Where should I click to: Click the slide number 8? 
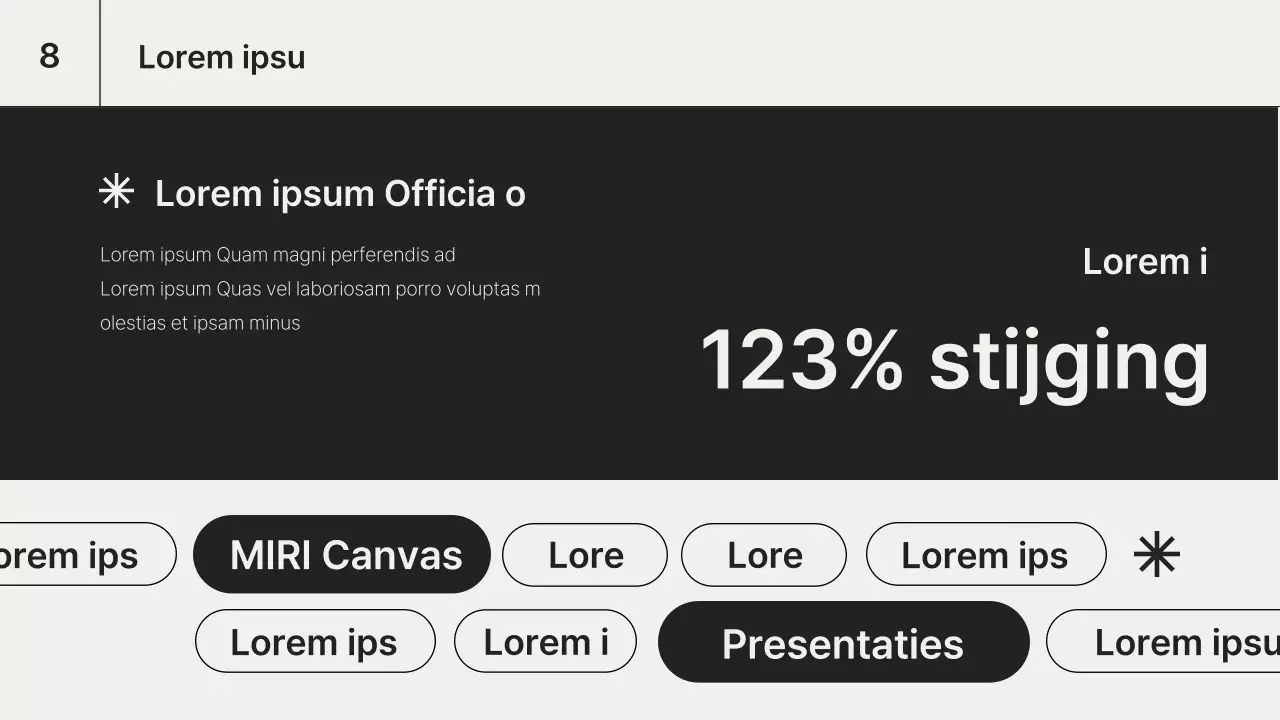pyautogui.click(x=49, y=56)
